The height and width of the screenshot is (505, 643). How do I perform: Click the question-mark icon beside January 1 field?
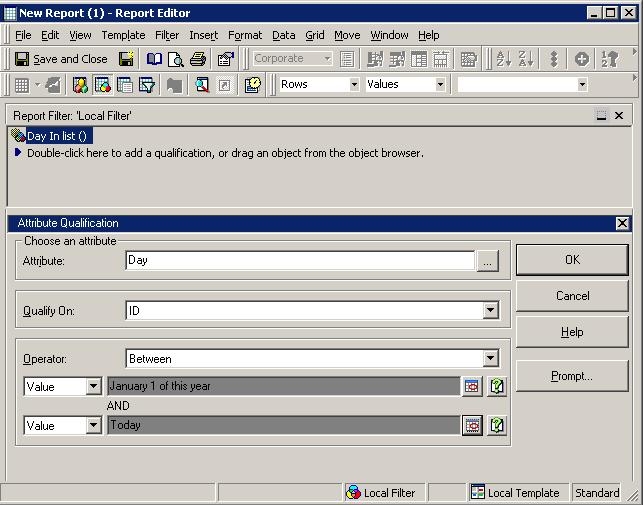coord(496,387)
